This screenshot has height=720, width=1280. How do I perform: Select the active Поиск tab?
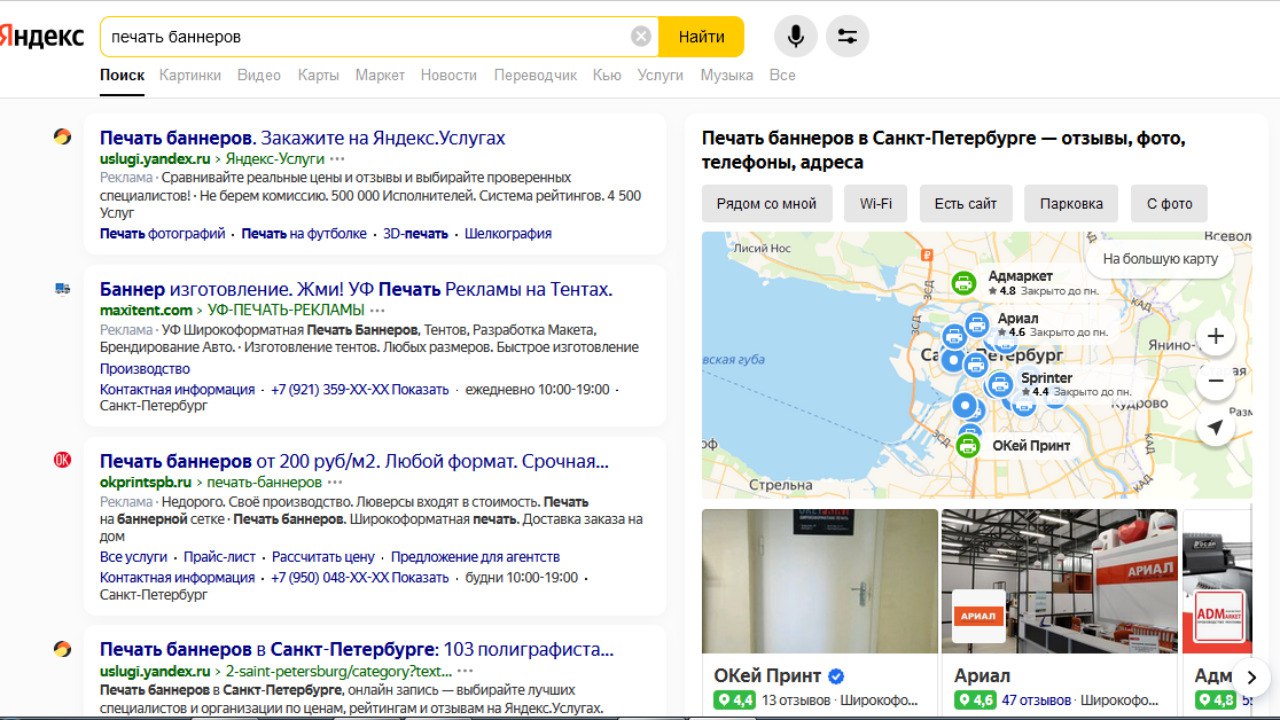(x=122, y=75)
